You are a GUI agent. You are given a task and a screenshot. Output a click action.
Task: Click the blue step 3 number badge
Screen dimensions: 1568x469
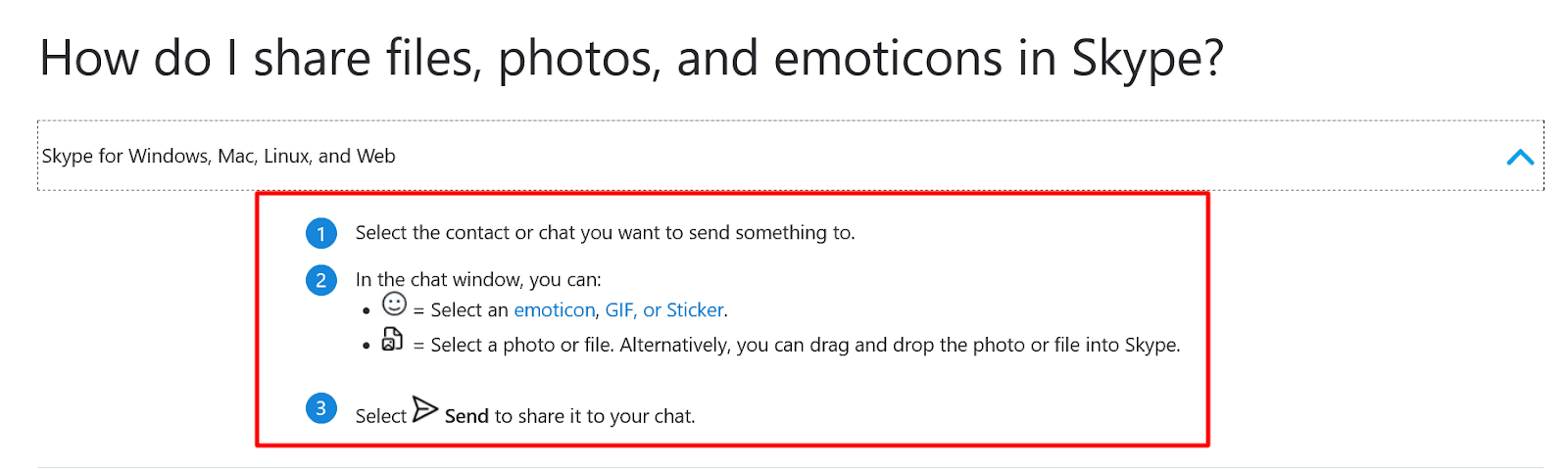(321, 408)
